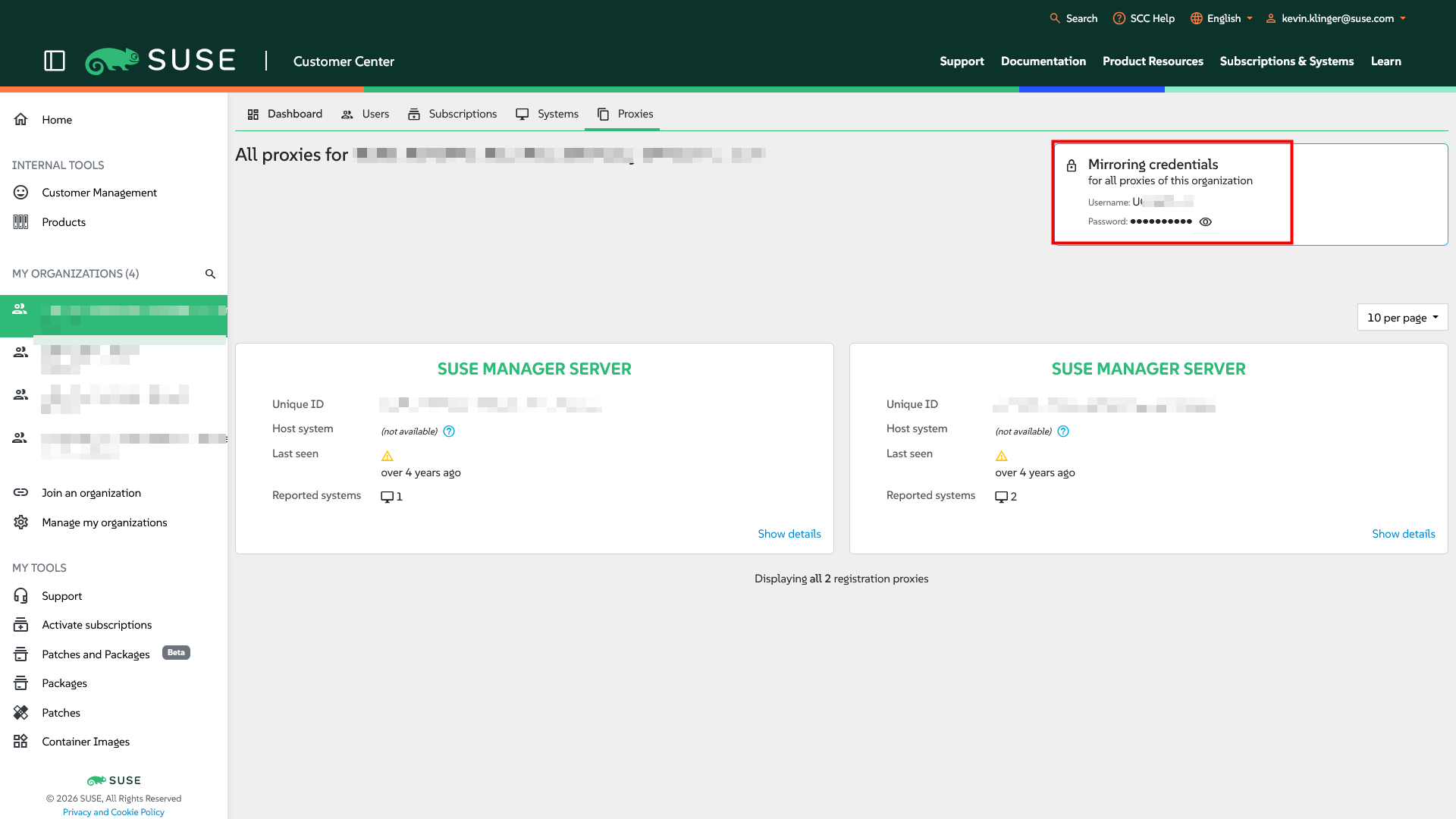Click the Manage my organizations gear icon
1456x819 pixels.
click(21, 522)
